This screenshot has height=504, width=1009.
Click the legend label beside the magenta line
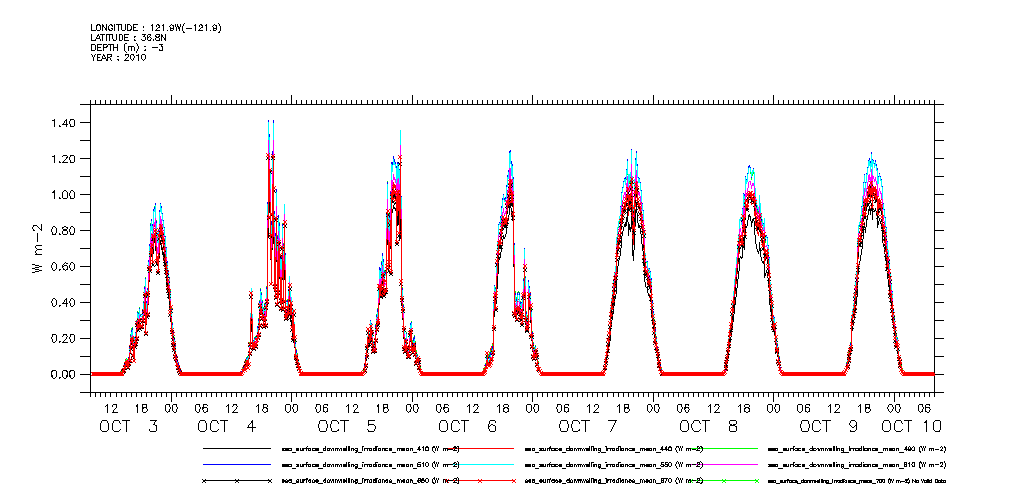pos(857,464)
